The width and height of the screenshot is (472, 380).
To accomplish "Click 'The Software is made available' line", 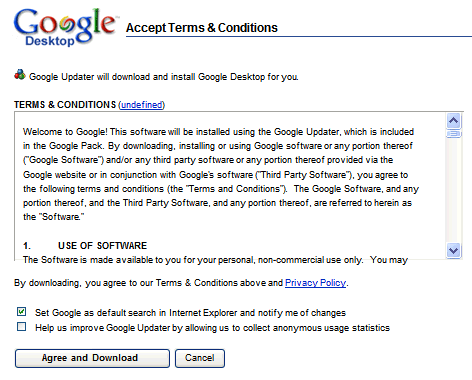I will pos(215,260).
